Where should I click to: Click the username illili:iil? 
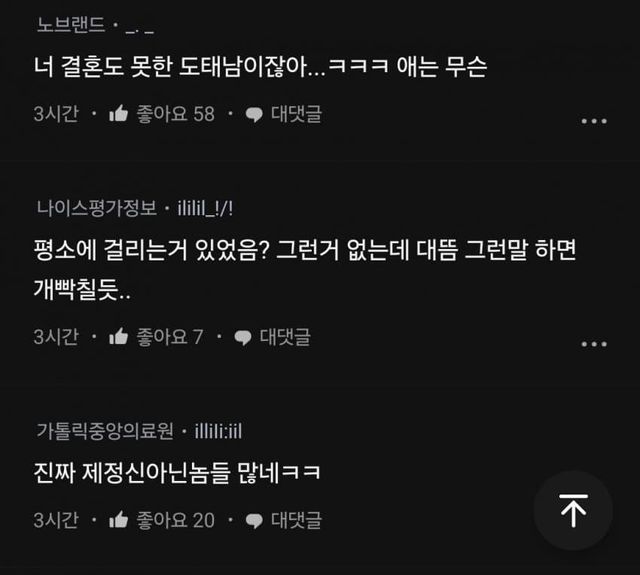point(218,431)
